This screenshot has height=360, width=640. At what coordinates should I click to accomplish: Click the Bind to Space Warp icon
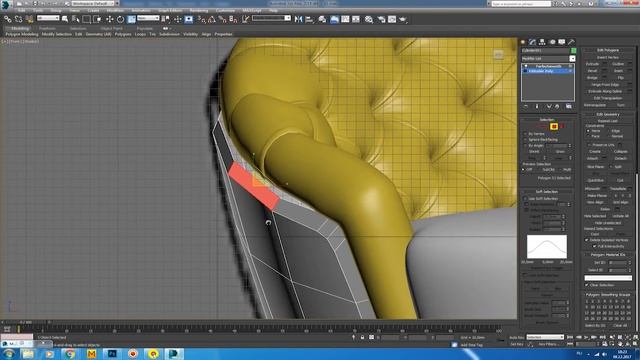(x=29, y=19)
